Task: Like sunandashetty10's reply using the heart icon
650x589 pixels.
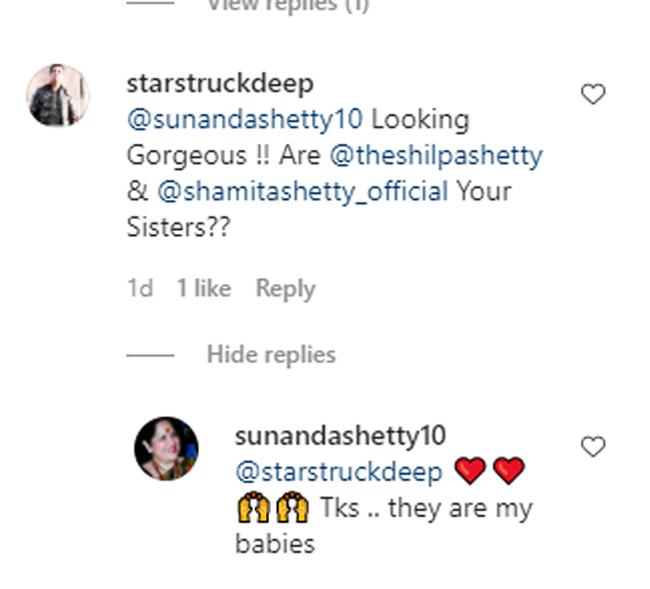Action: (593, 447)
